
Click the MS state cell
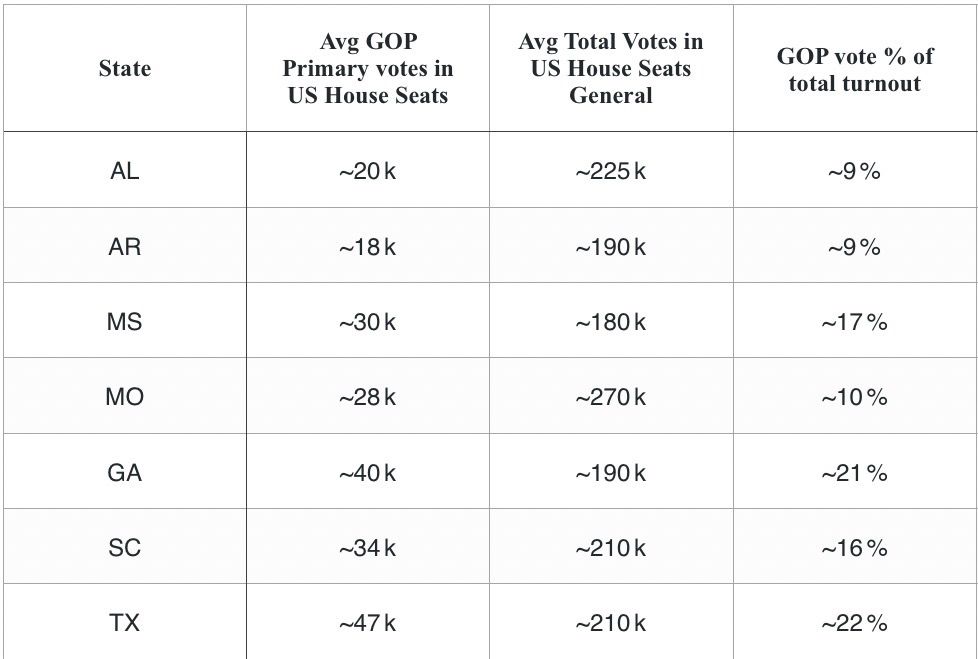(x=125, y=320)
